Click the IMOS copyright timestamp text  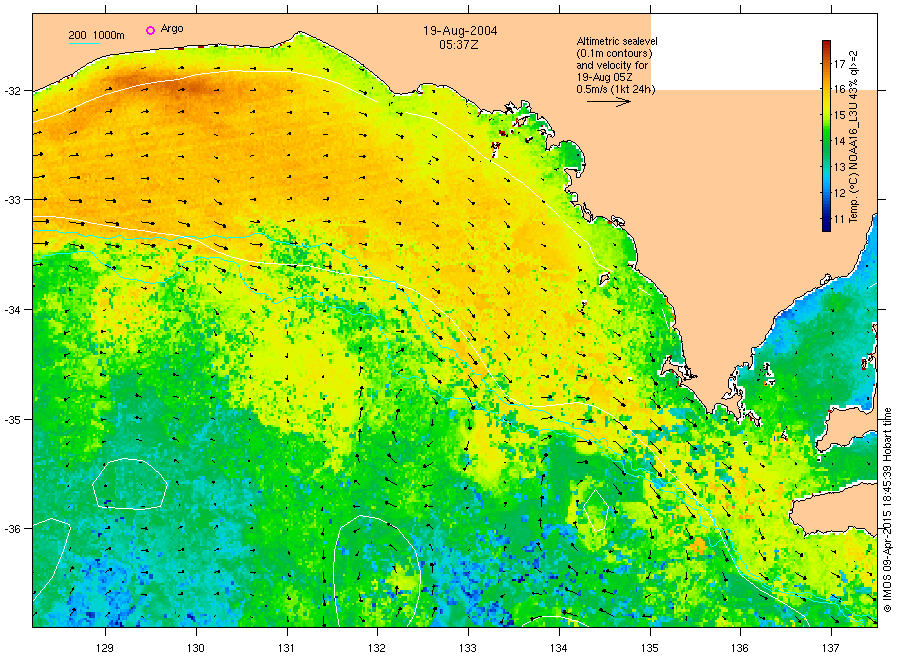pyautogui.click(x=887, y=509)
